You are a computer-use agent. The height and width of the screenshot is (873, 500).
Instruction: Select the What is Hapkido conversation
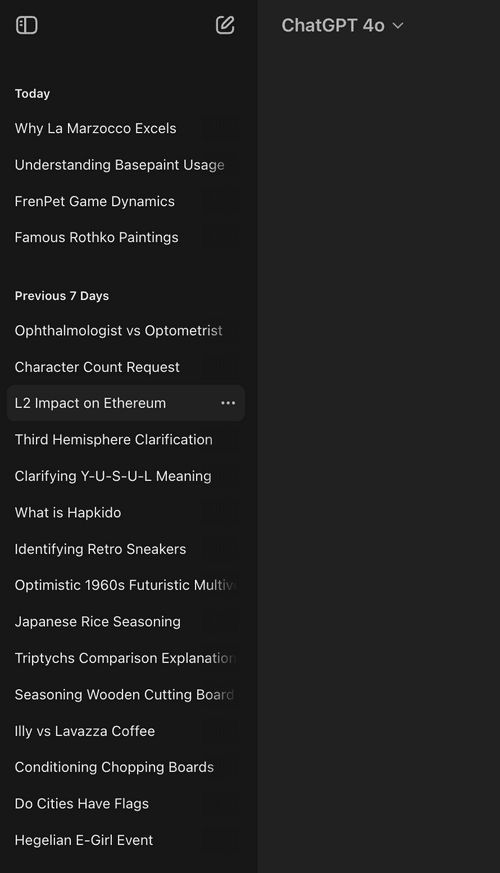pyautogui.click(x=126, y=513)
